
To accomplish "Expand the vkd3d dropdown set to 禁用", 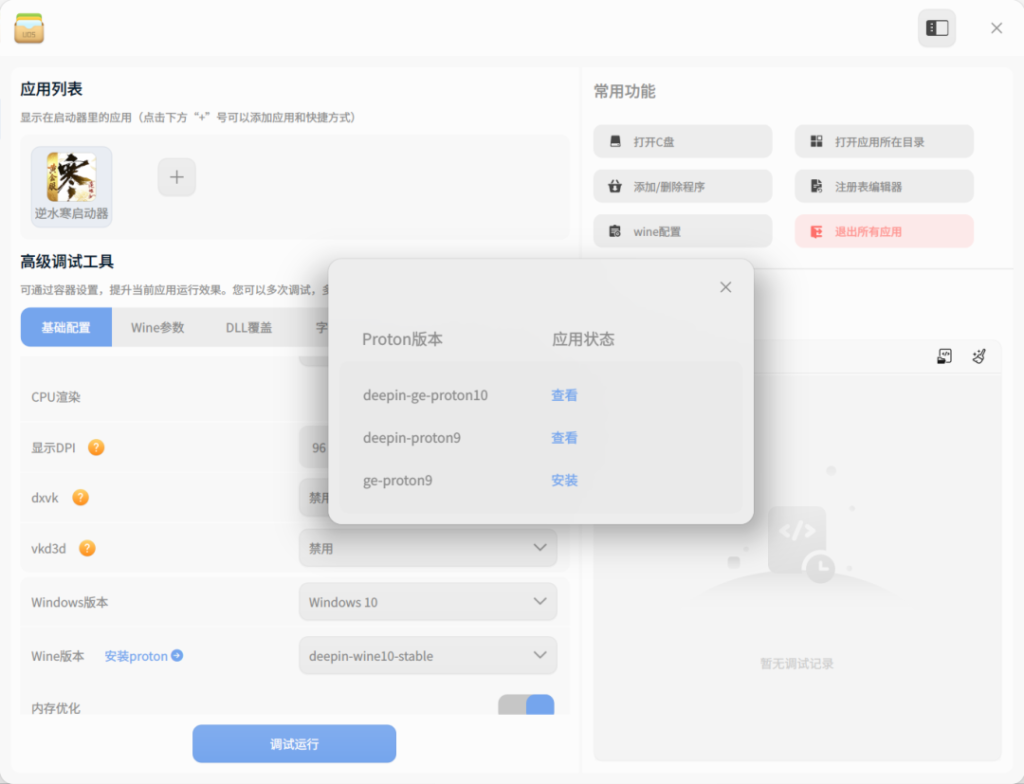I will point(427,548).
